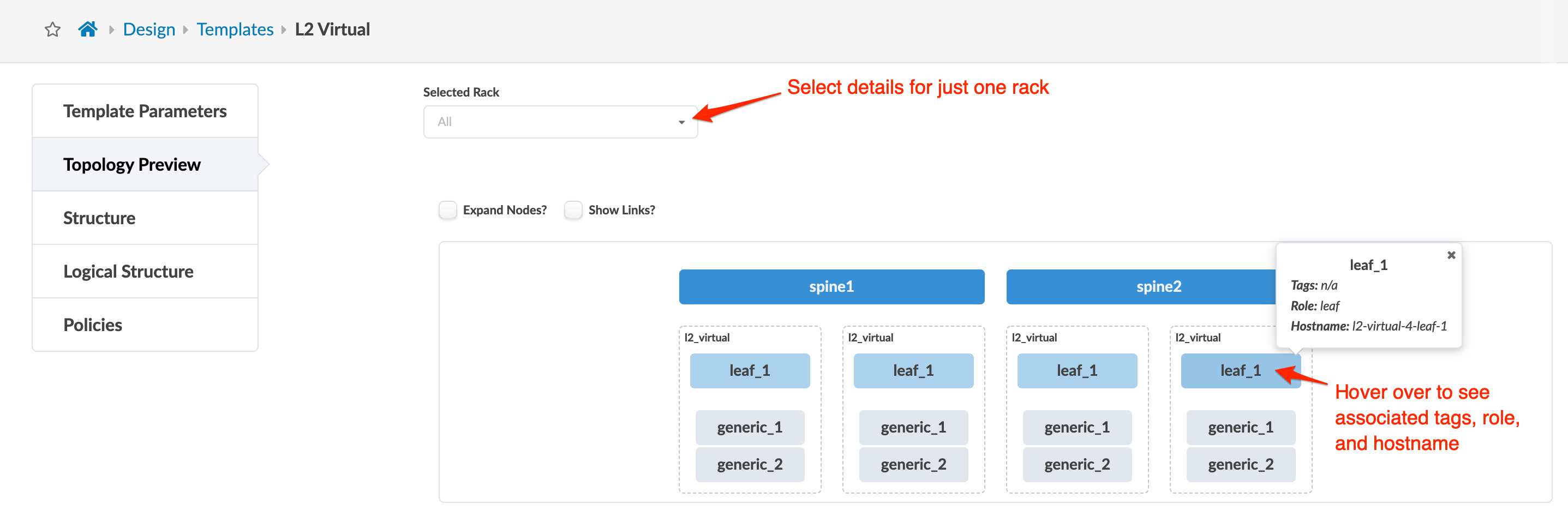Open the Template Parameters tab
This screenshot has width=1568, height=516.
click(x=145, y=111)
